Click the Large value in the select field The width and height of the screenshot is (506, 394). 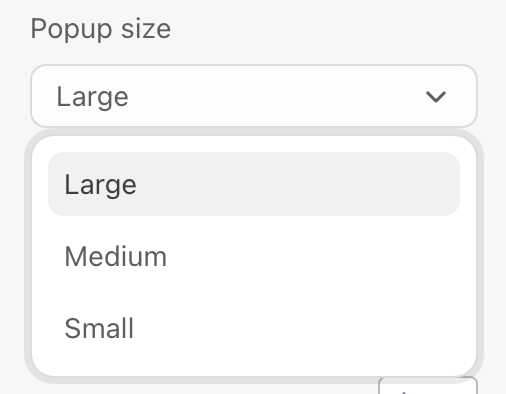click(x=93, y=97)
